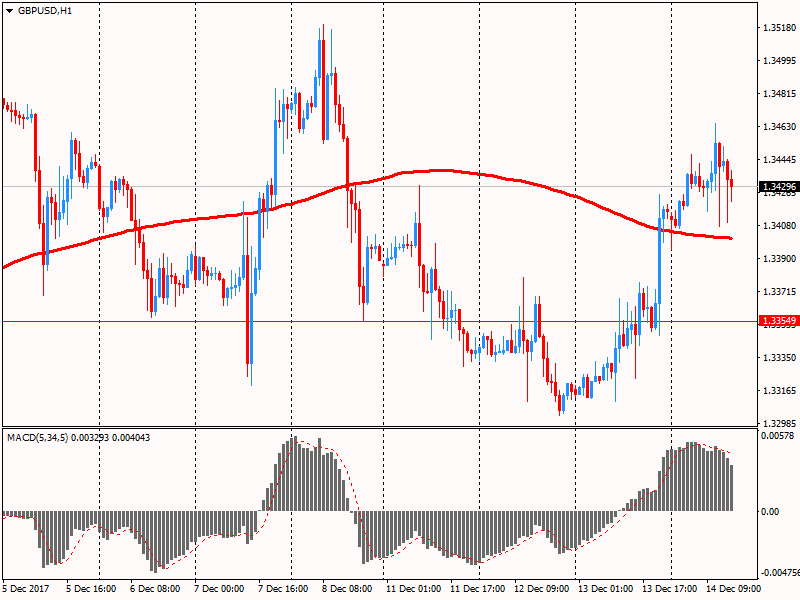This screenshot has width=800, height=600.
Task: Click the 13 Dec 01:00 time label
Action: (x=606, y=589)
